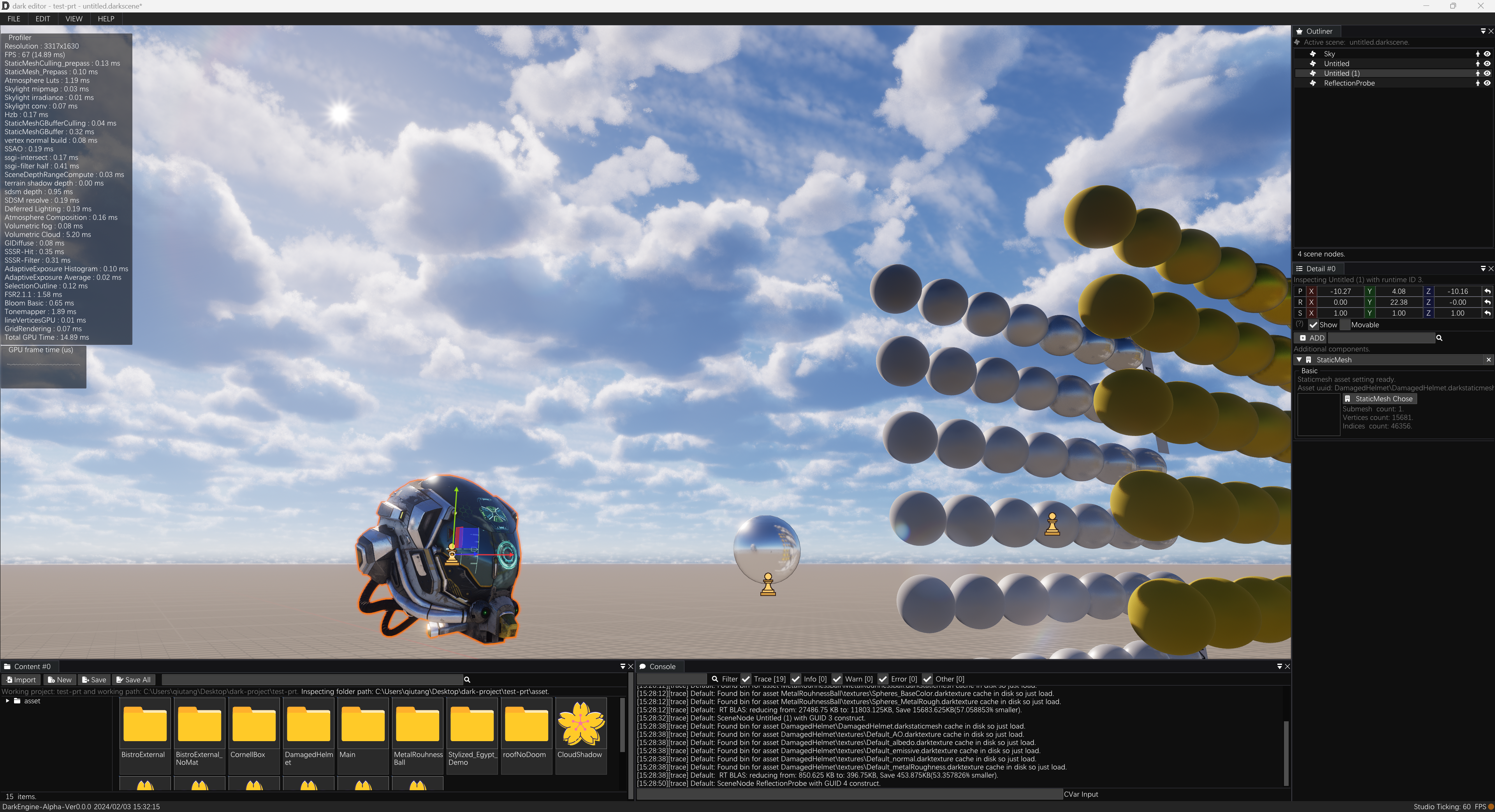Image resolution: width=1495 pixels, height=812 pixels.
Task: Reset rotation with the R row arrow
Action: point(1488,302)
